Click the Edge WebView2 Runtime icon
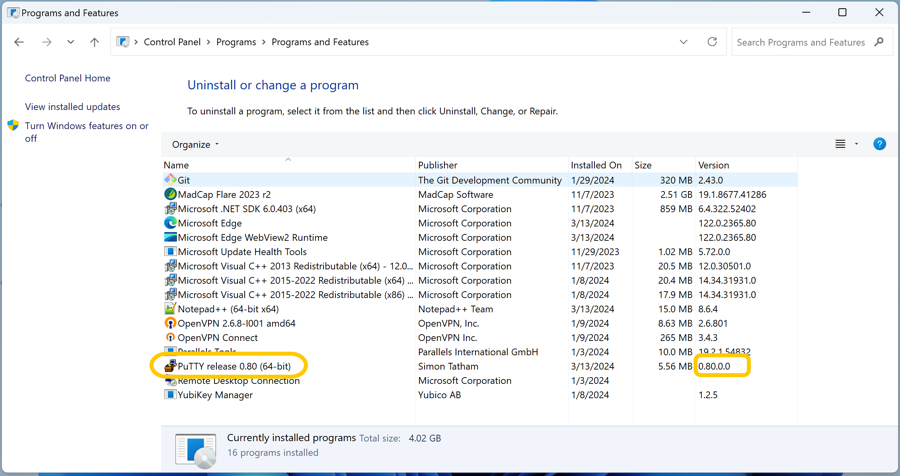Image resolution: width=900 pixels, height=476 pixels. tap(170, 237)
